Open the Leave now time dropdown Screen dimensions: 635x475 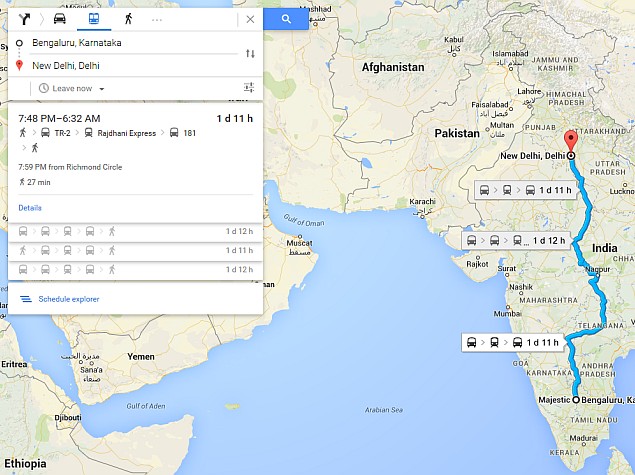[72, 88]
